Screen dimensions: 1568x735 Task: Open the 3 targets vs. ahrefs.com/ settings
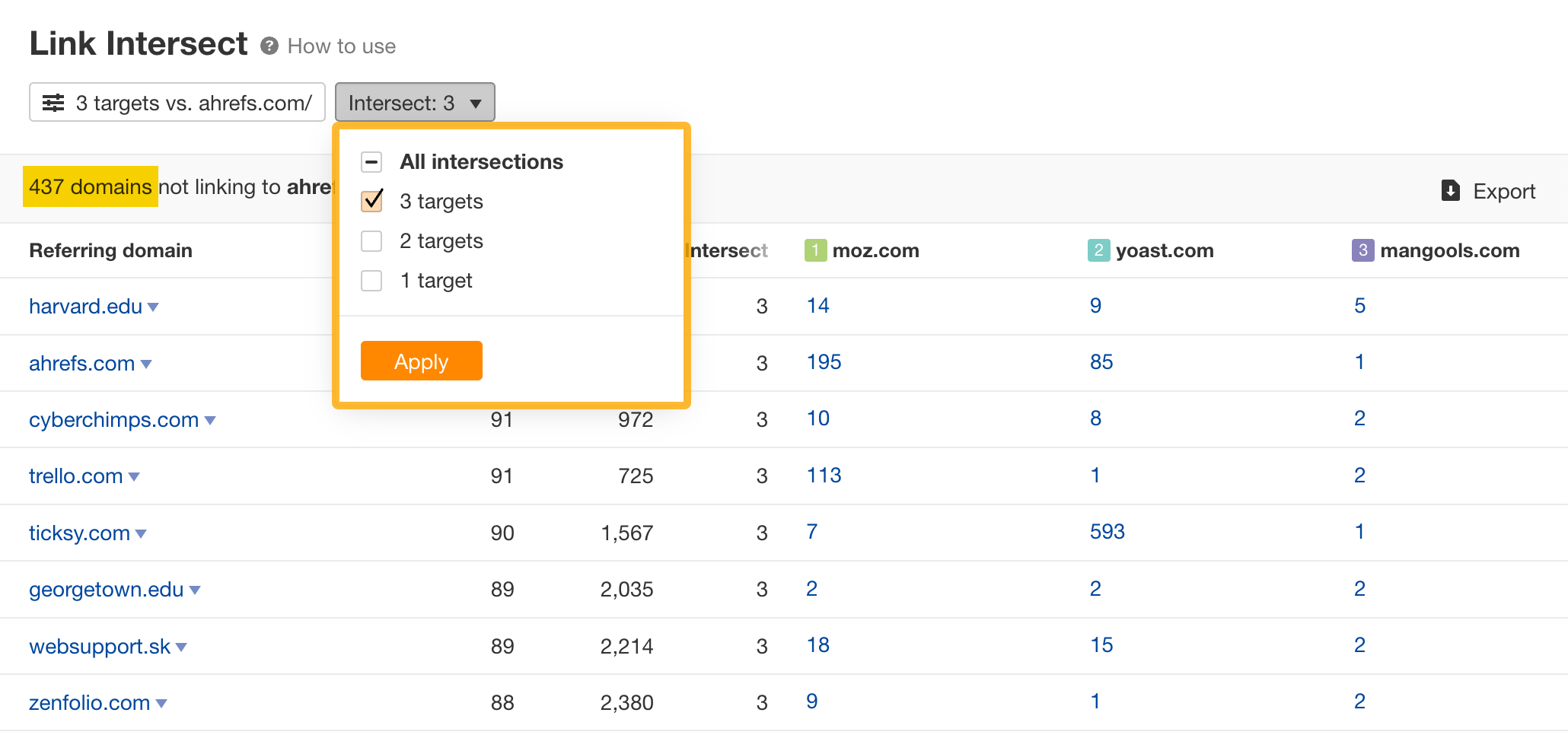[177, 102]
